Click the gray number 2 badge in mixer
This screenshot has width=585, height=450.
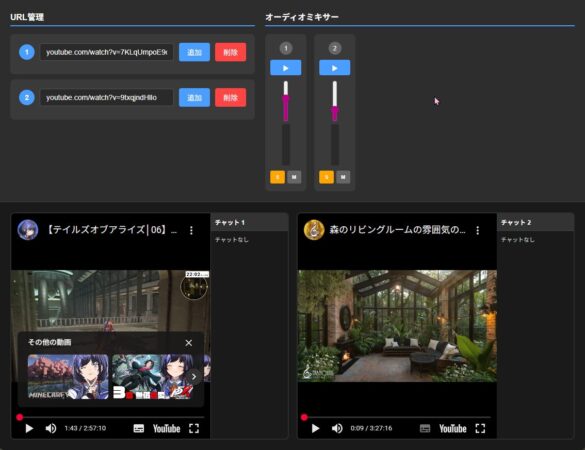pyautogui.click(x=335, y=48)
